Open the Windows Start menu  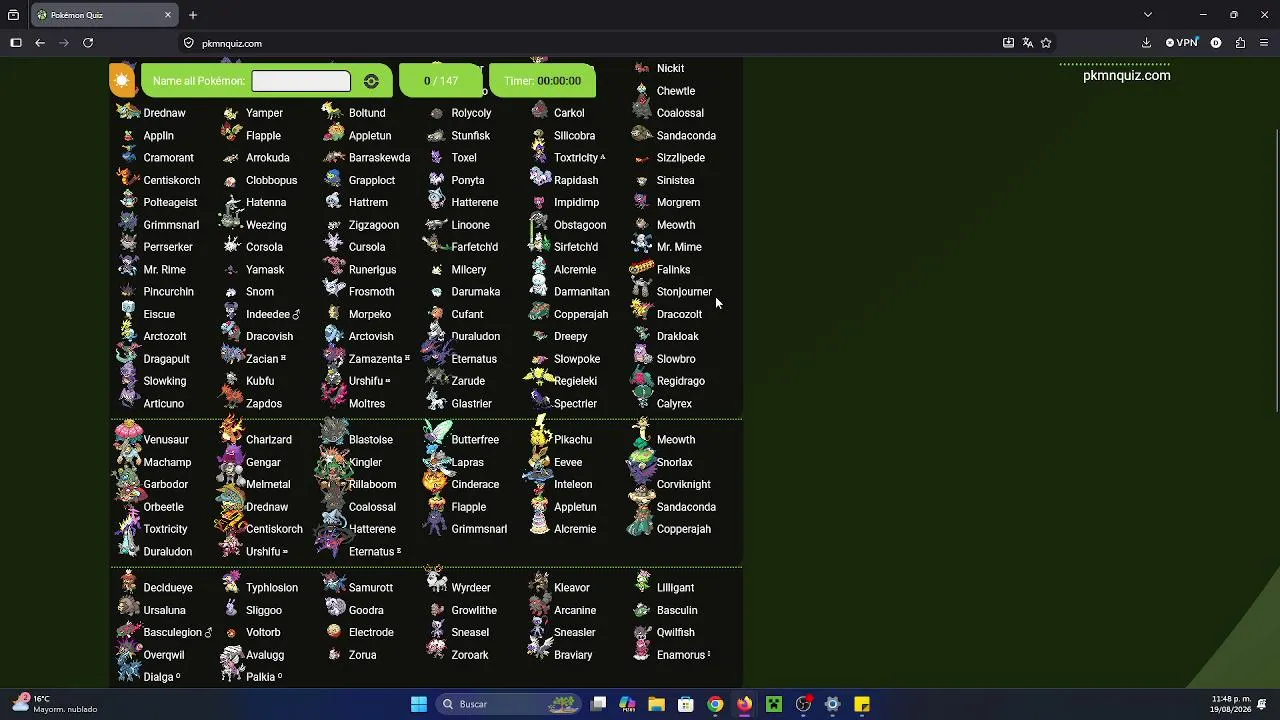coord(419,704)
